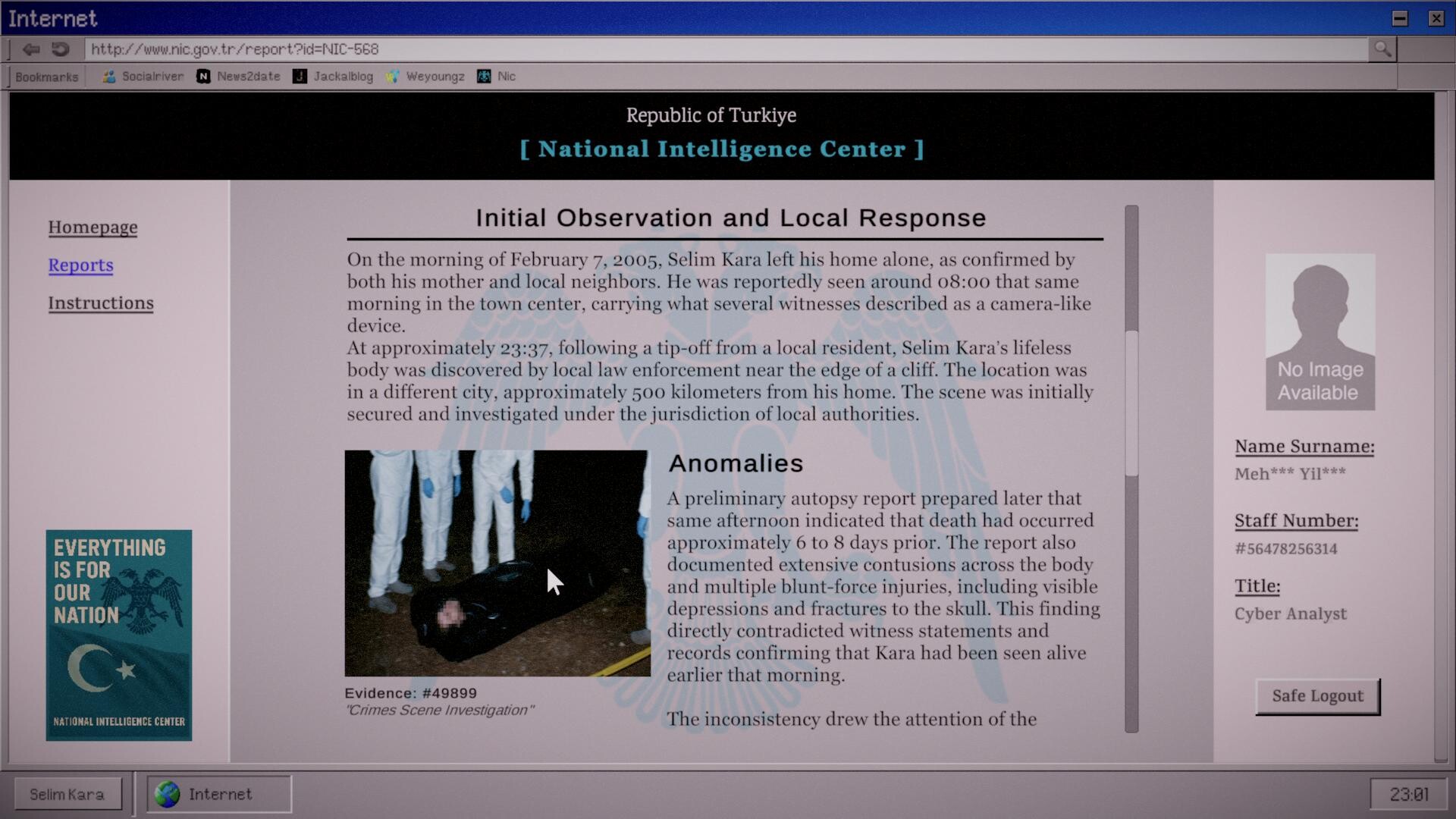Click the Everything Is For Our Nation poster
This screenshot has height=819, width=1456.
point(118,635)
